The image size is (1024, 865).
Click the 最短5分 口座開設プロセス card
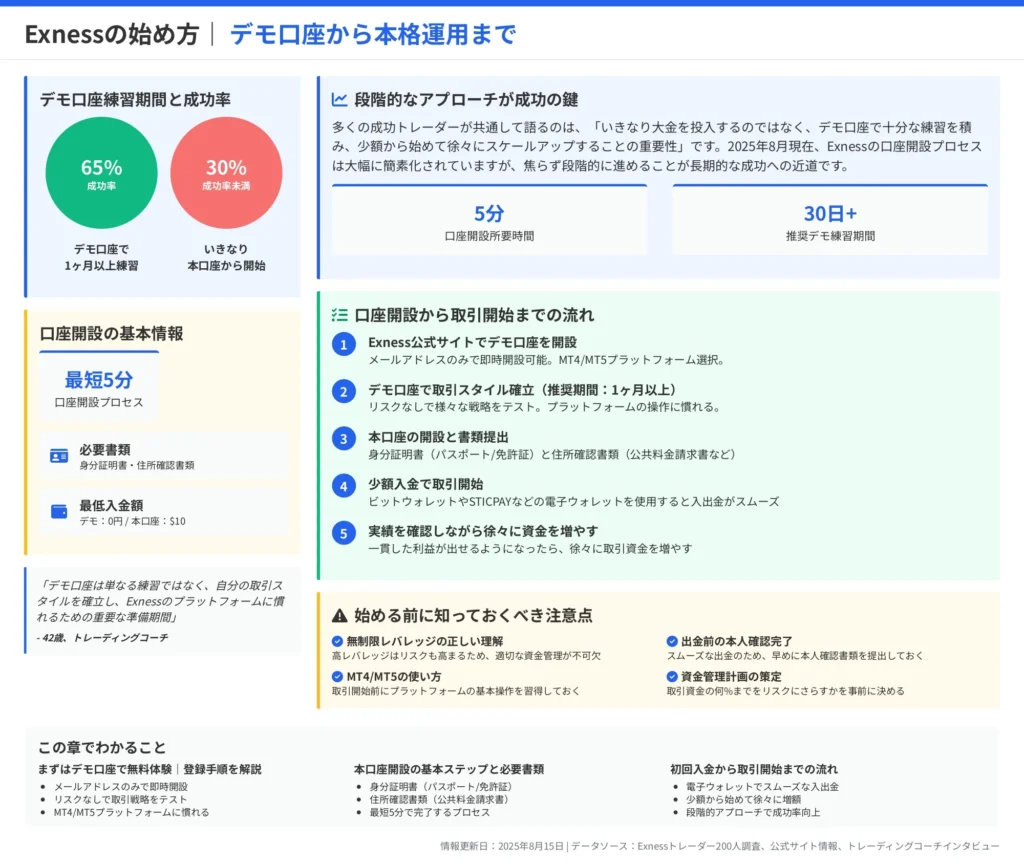coord(99,386)
